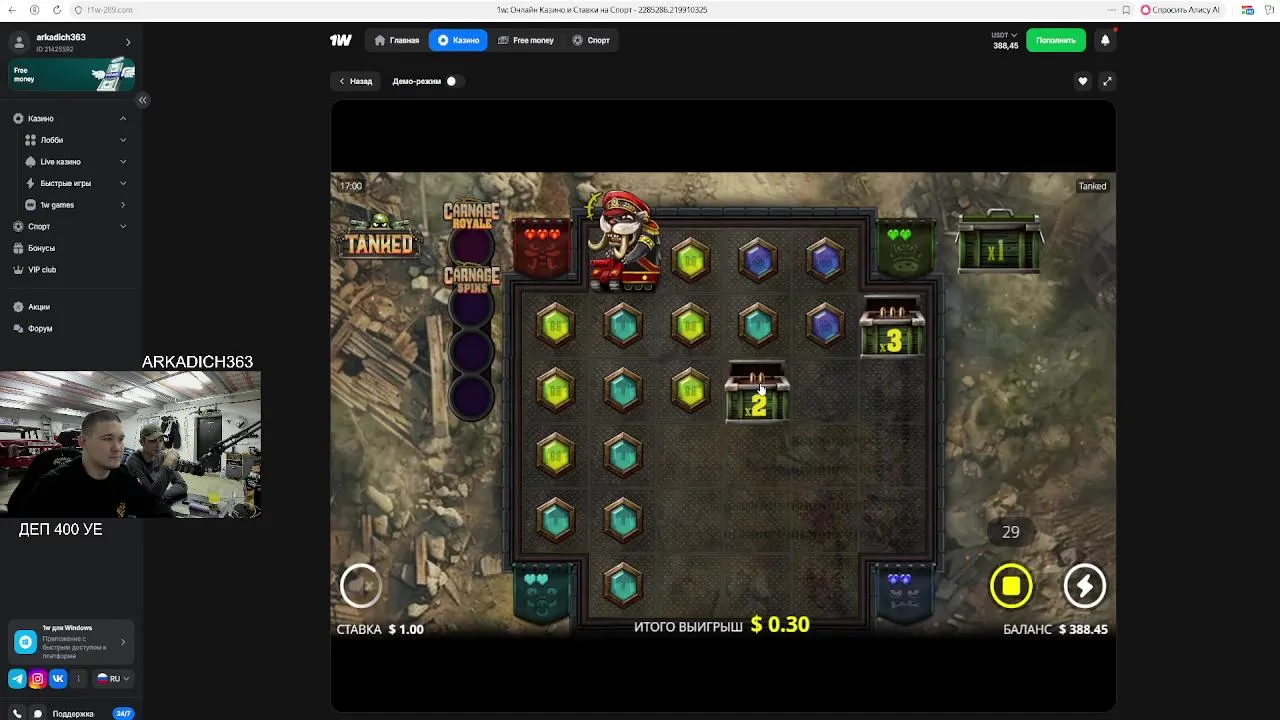The height and width of the screenshot is (720, 1280).
Task: Open the USDT currency dropdown
Action: pyautogui.click(x=1004, y=35)
